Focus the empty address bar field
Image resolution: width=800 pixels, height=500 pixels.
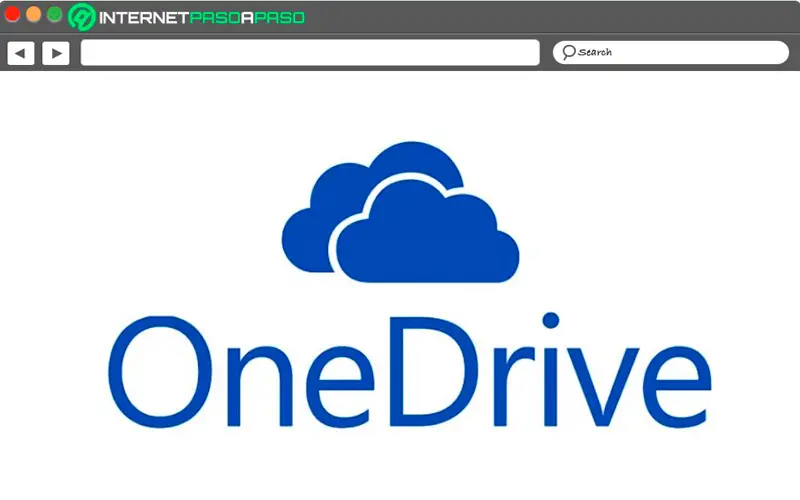[310, 53]
